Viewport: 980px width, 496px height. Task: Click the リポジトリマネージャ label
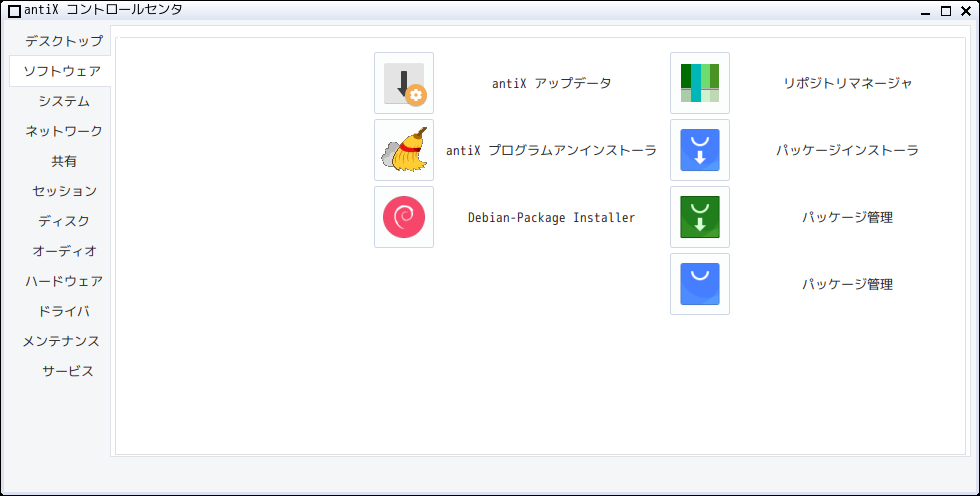[848, 83]
